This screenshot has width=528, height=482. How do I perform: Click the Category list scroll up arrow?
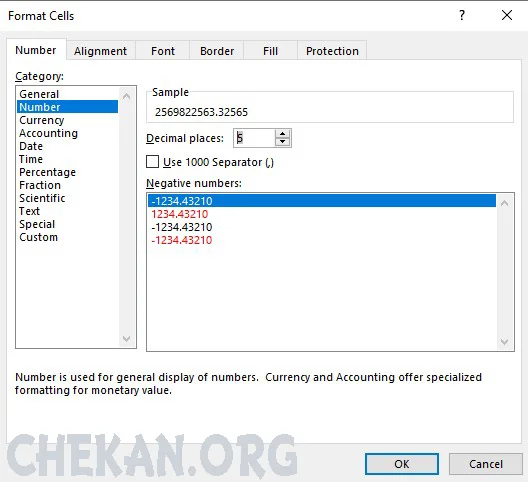127,96
